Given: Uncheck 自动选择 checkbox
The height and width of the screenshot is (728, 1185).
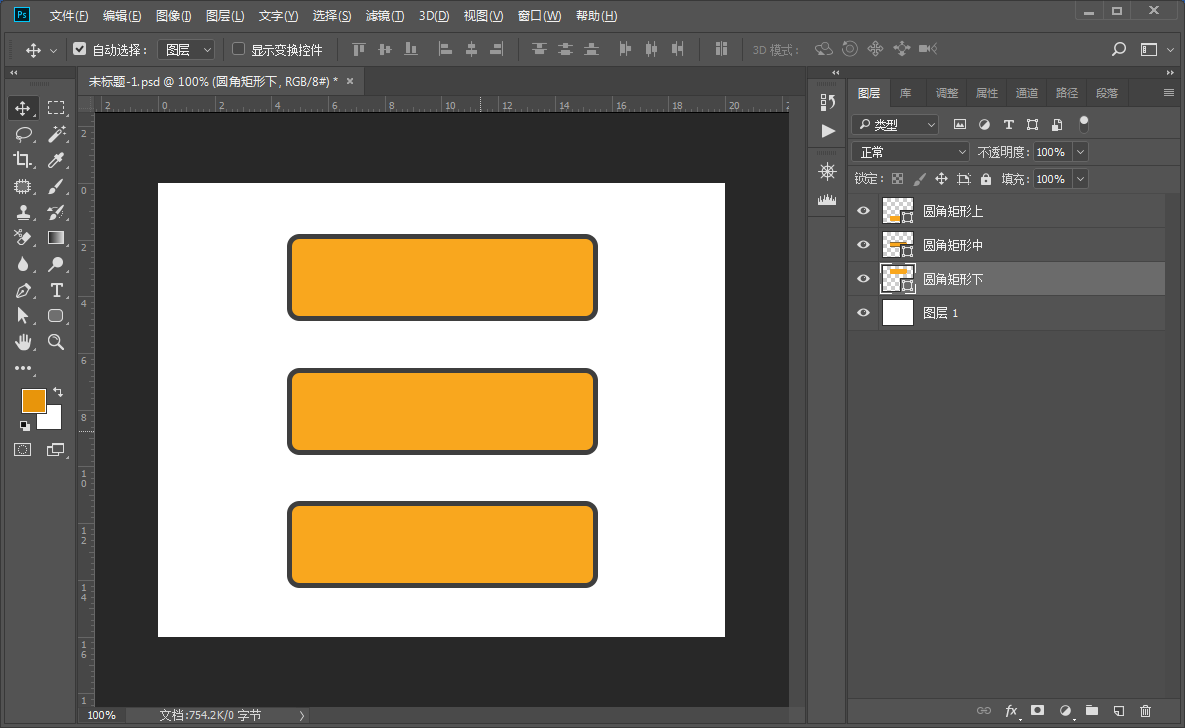Looking at the screenshot, I should (80, 49).
